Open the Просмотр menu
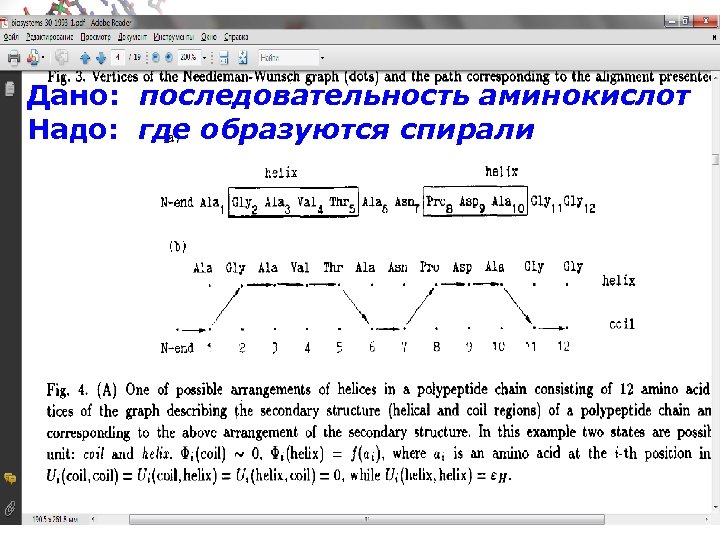The image size is (720, 540). click(x=96, y=37)
